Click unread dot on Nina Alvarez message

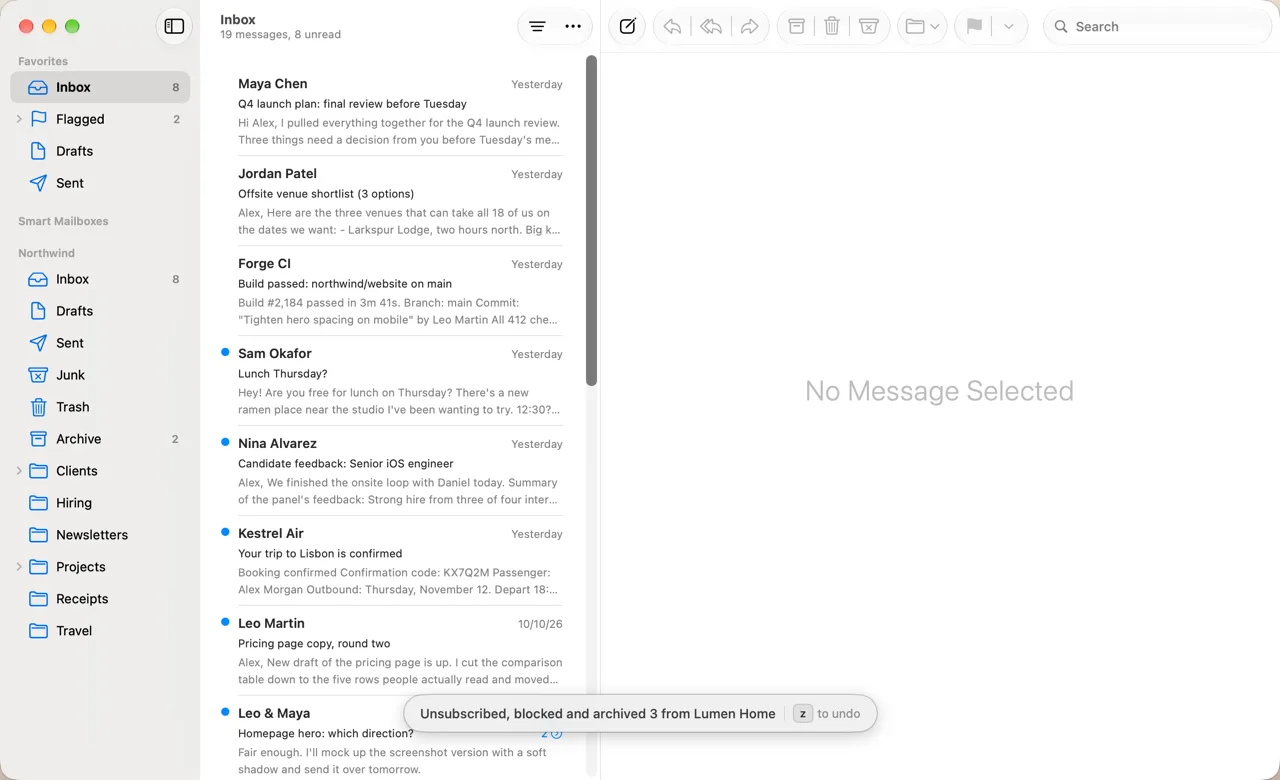click(x=225, y=442)
